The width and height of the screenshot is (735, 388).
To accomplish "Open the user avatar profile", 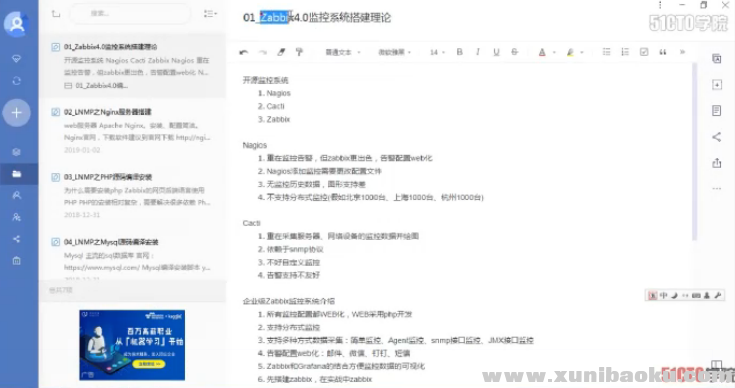I will coord(17,23).
